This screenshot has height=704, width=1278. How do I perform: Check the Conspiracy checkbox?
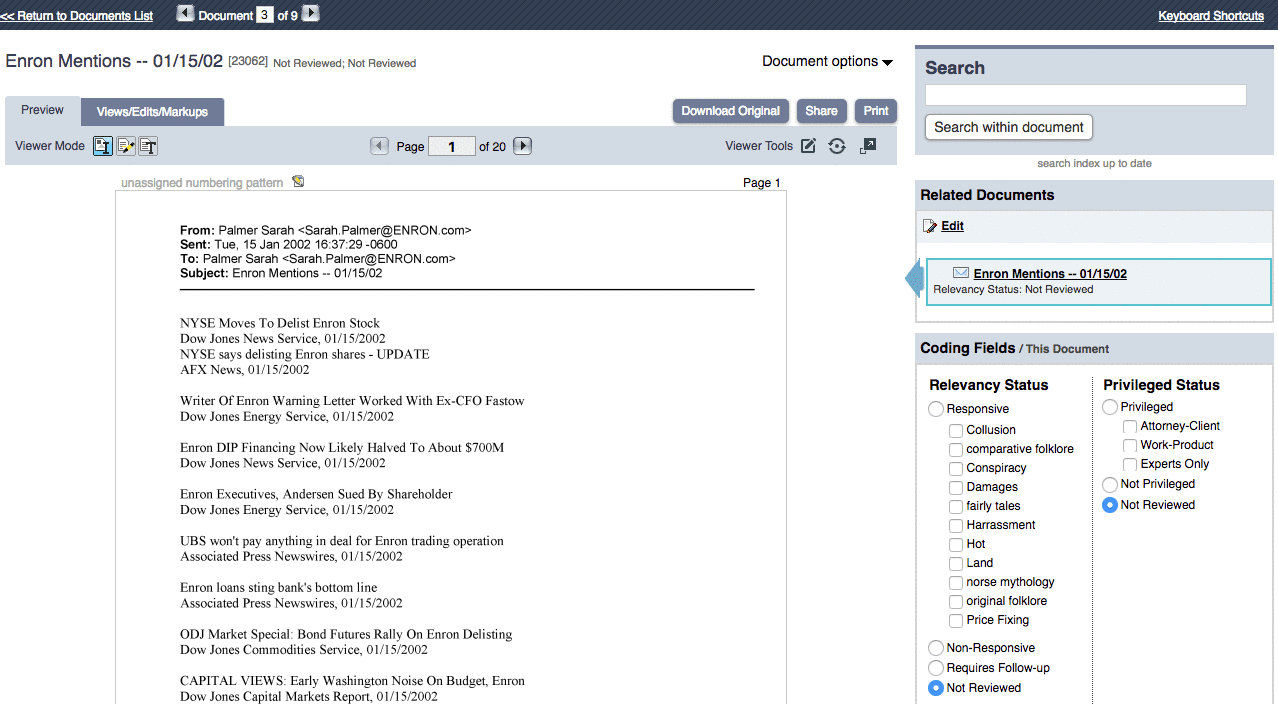coord(956,468)
